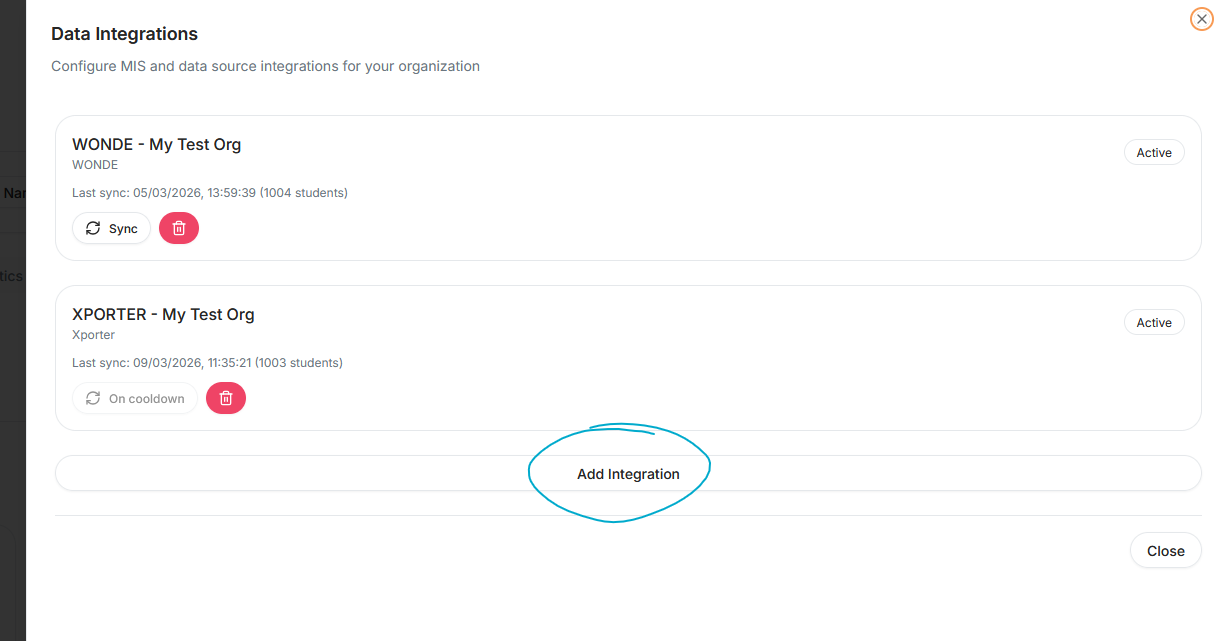This screenshot has width=1217, height=641.
Task: Click the Active badge on WONDE card
Action: (1154, 153)
